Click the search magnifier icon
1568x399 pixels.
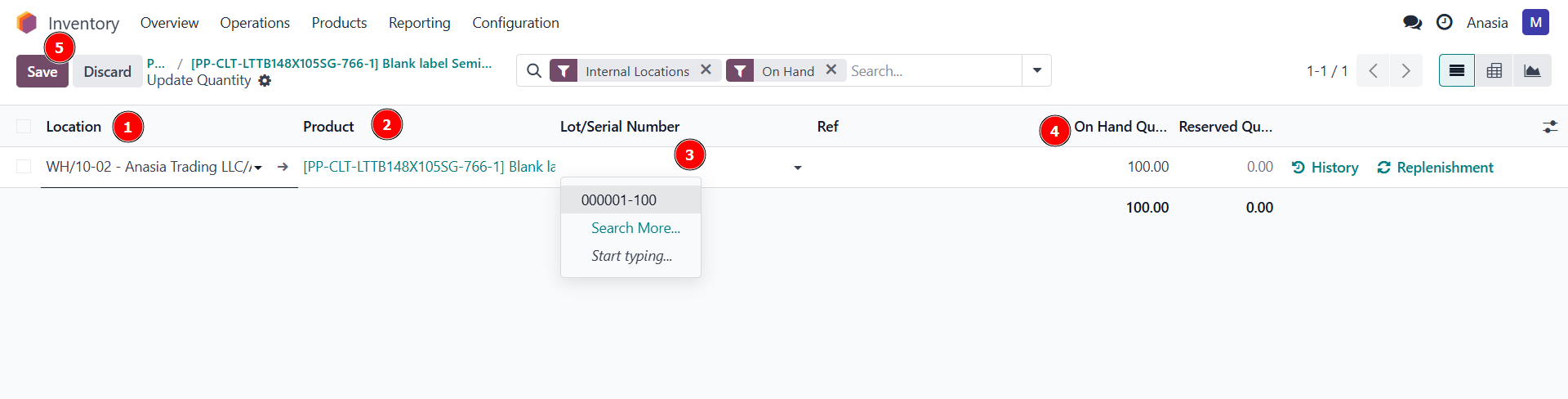534,71
